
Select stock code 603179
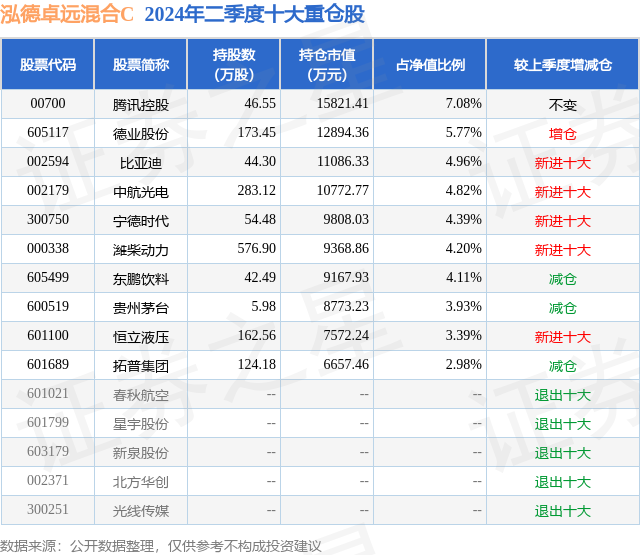(x=48, y=451)
